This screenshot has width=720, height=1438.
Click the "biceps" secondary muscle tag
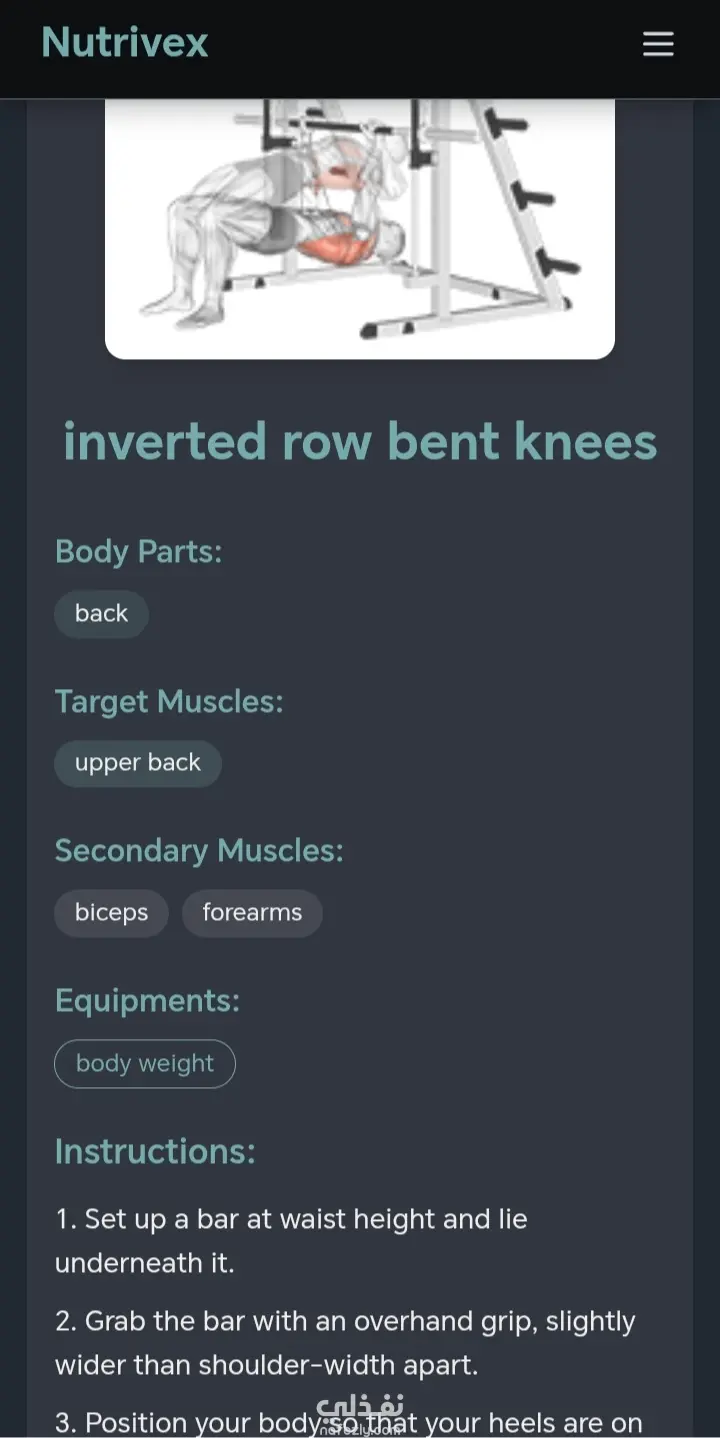111,913
